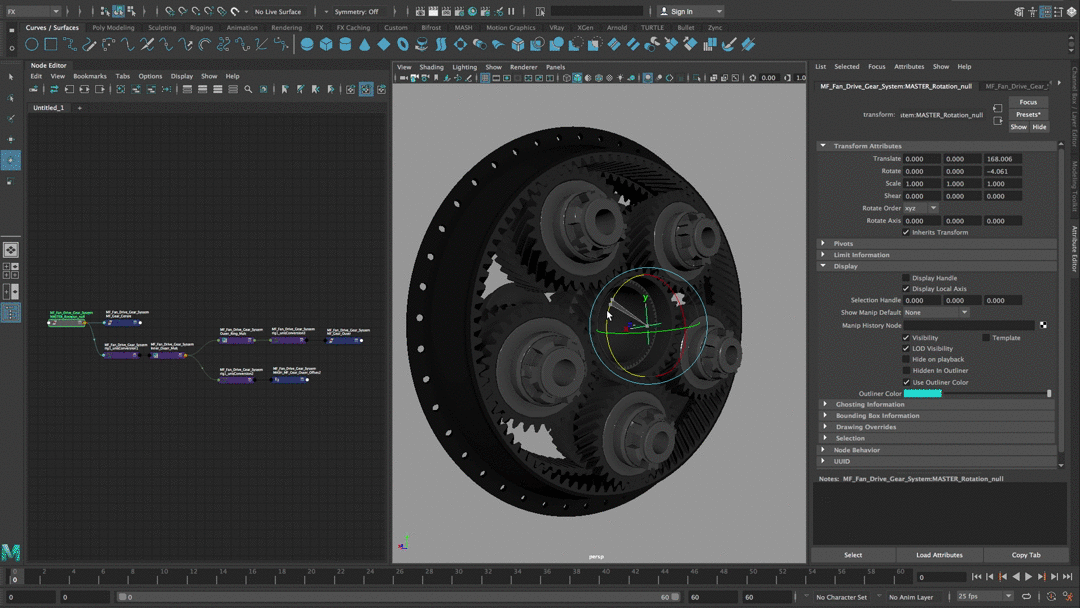1080x608 pixels.
Task: Click the Maya logo icon at bottom left
Action: pos(10,552)
